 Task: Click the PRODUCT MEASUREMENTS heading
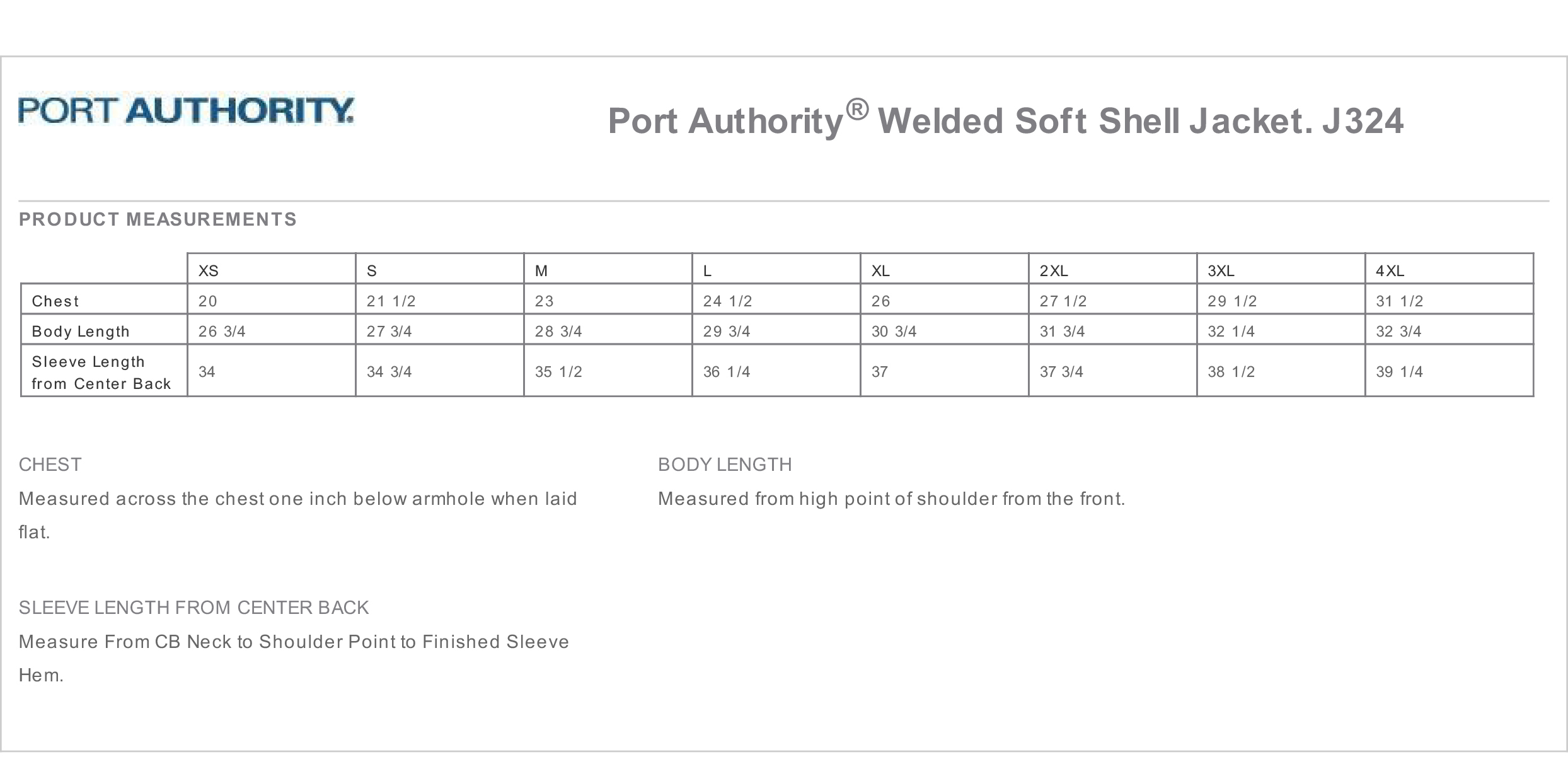click(x=158, y=219)
